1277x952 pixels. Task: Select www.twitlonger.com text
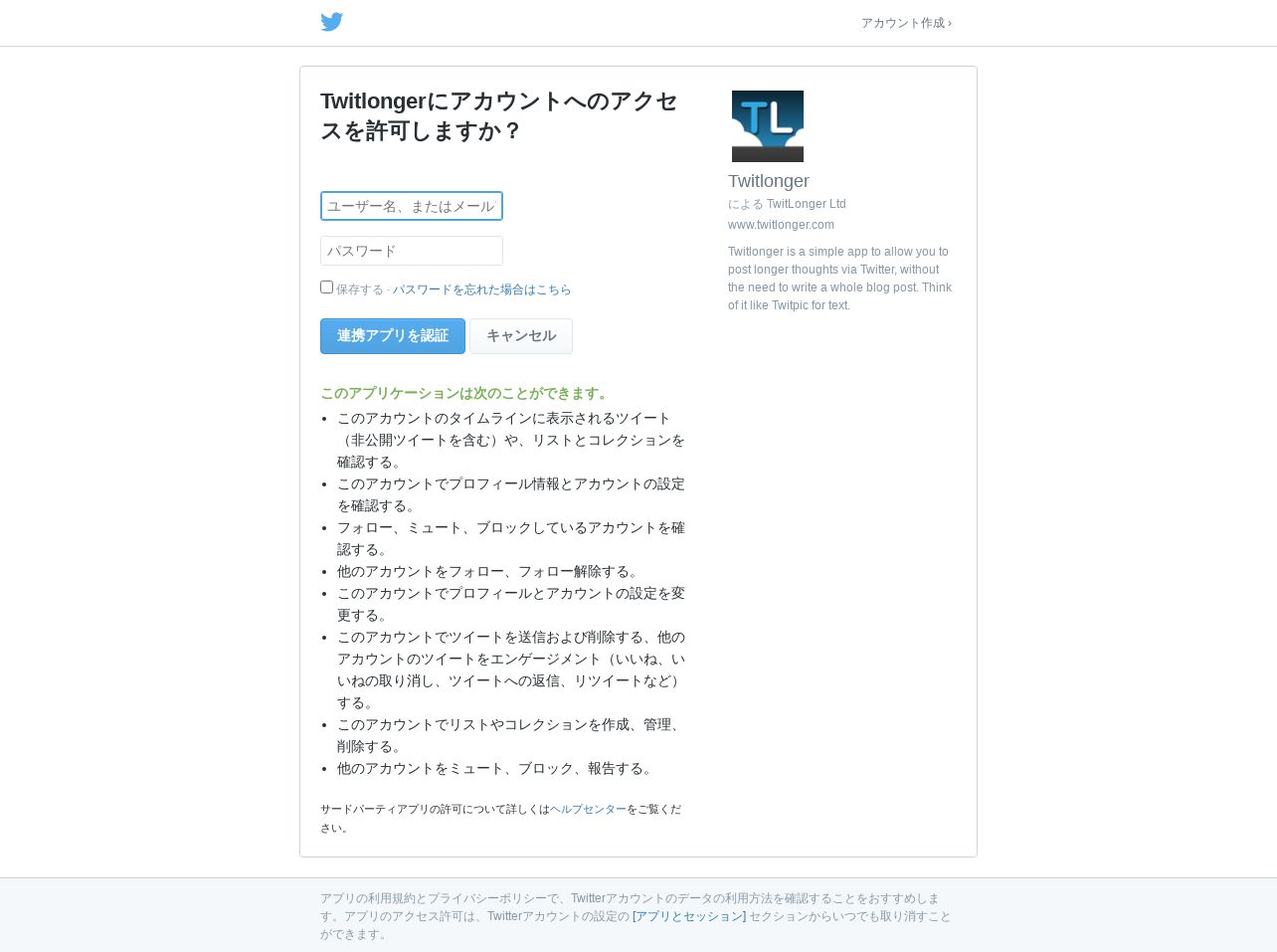[x=781, y=225]
